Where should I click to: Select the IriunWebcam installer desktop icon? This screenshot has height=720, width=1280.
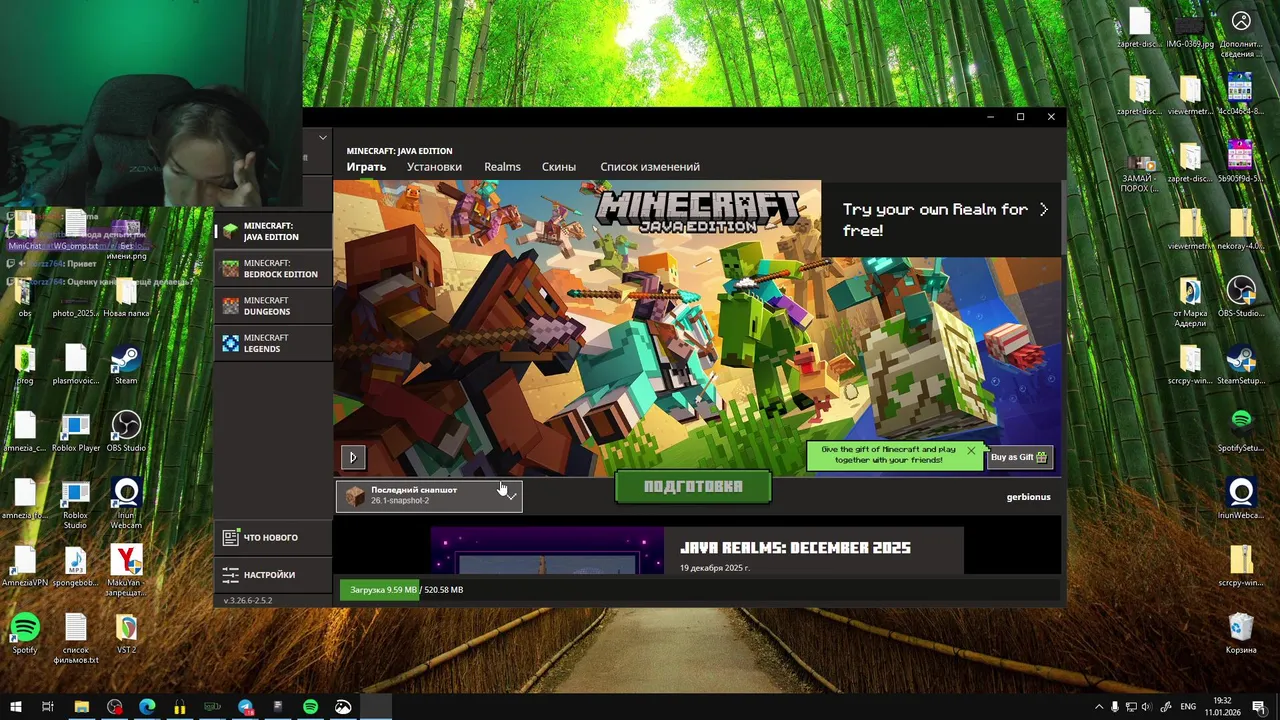pos(1241,499)
